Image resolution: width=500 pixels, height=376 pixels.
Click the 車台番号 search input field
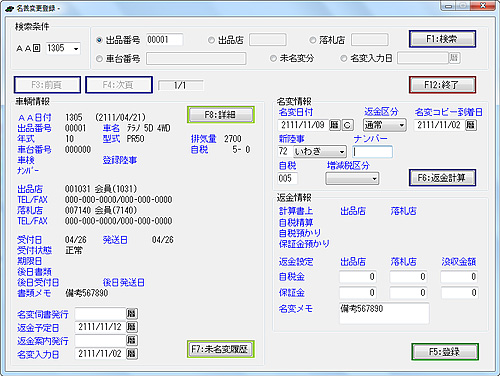[196, 59]
